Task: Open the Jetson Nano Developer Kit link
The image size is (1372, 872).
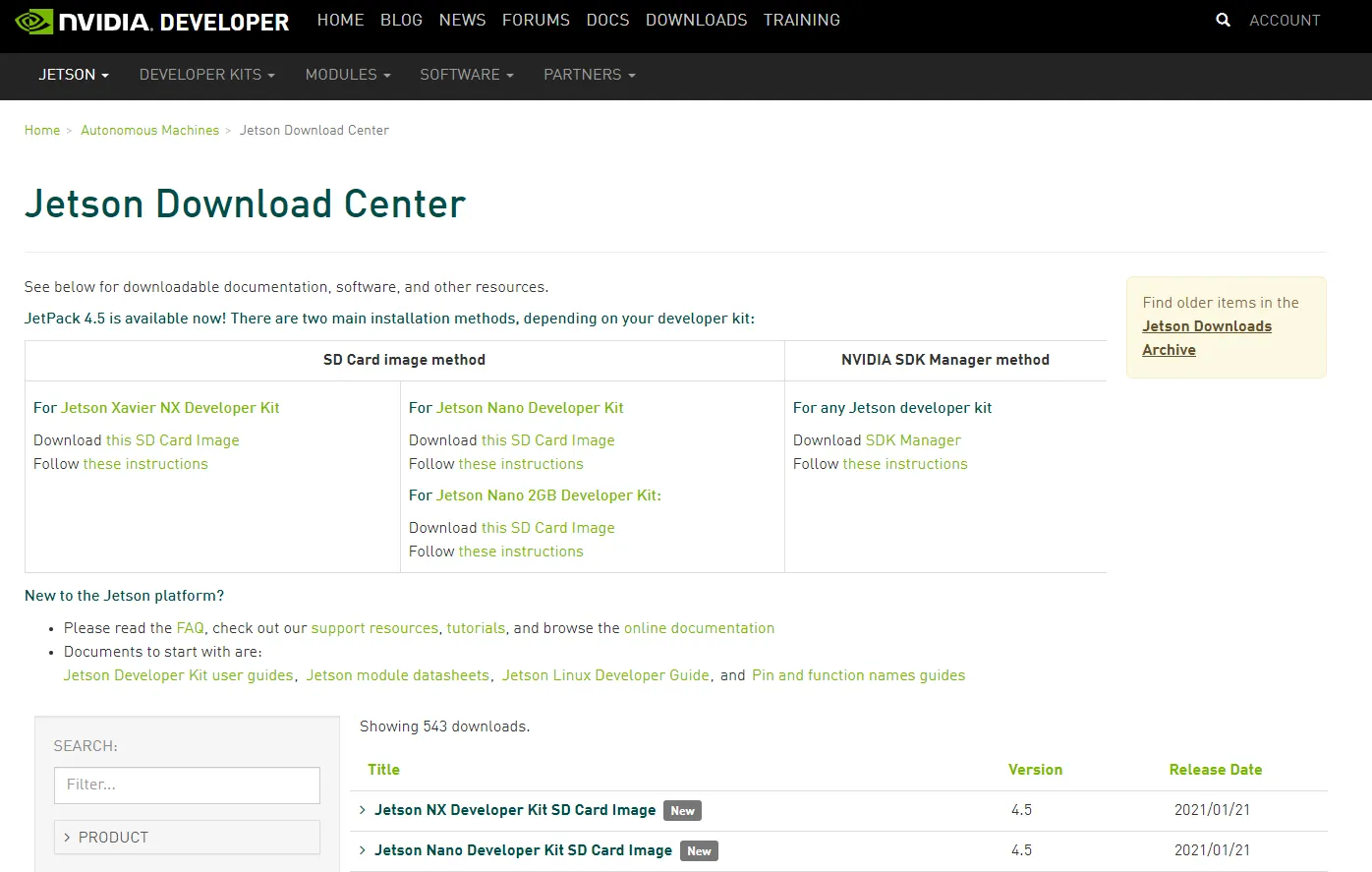Action: point(530,408)
